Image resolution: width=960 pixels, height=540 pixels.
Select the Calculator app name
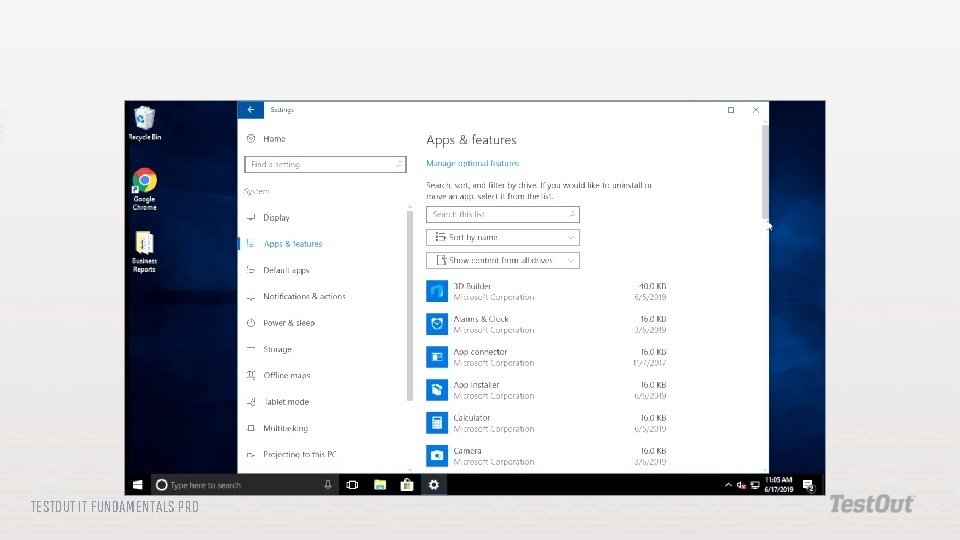click(x=471, y=418)
